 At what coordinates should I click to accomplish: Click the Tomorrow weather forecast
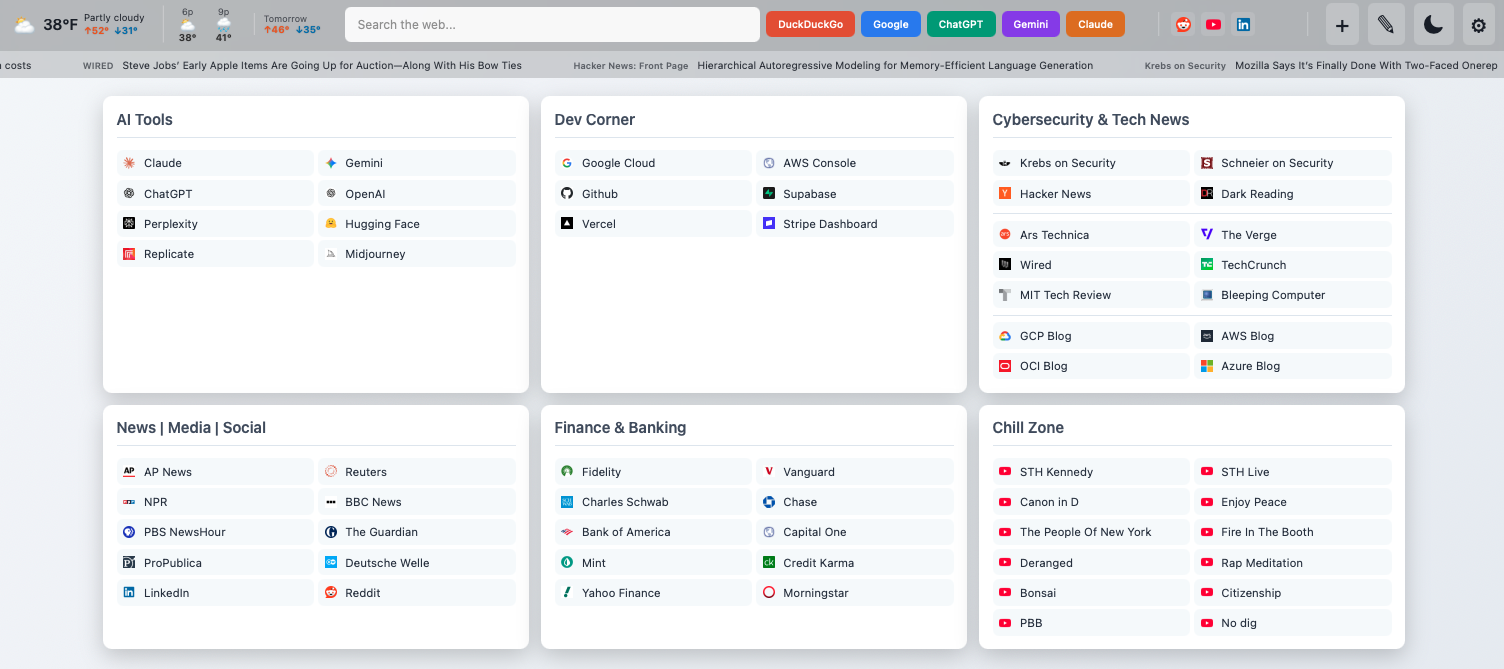[x=292, y=25]
